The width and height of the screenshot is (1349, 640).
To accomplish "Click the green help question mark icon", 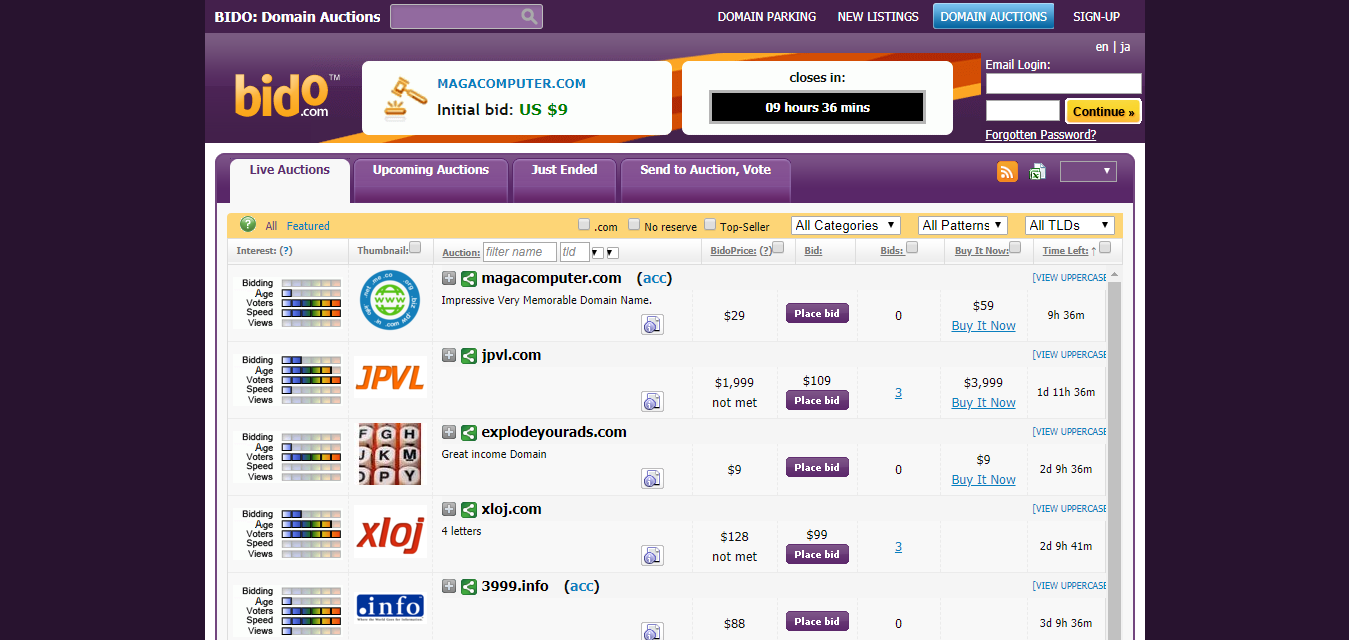I will (x=248, y=225).
